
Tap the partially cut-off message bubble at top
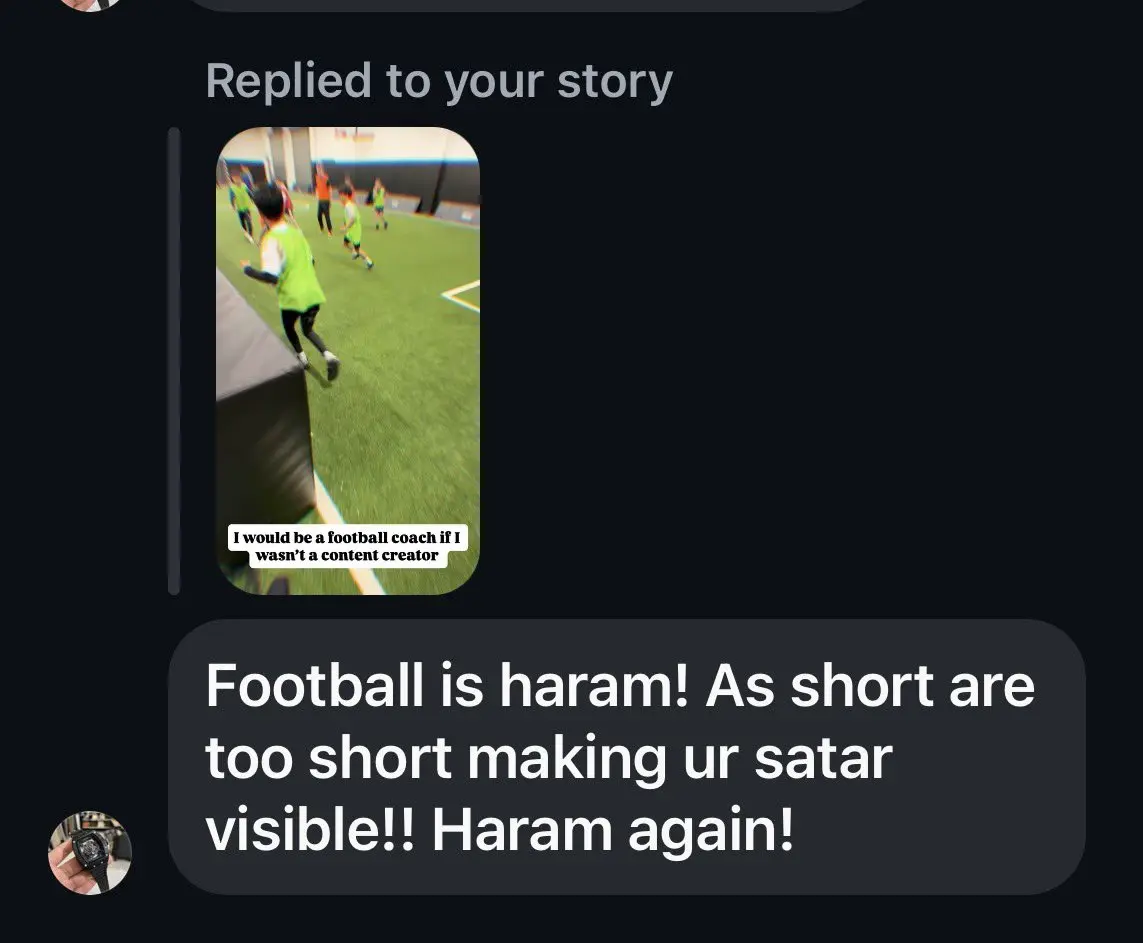pos(528,5)
